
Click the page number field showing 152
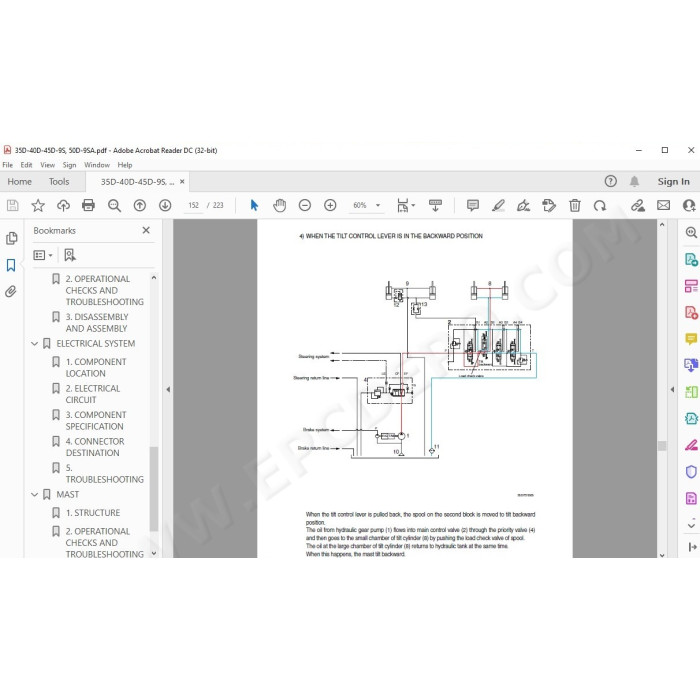coord(193,205)
